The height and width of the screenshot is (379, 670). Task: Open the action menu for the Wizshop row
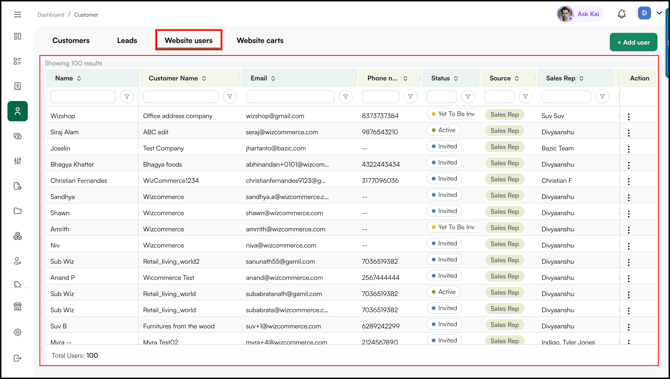tap(629, 117)
